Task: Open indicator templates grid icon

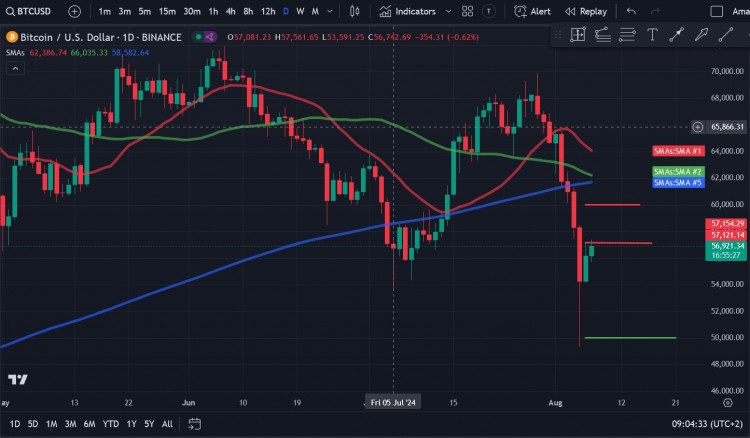Action: tap(468, 11)
